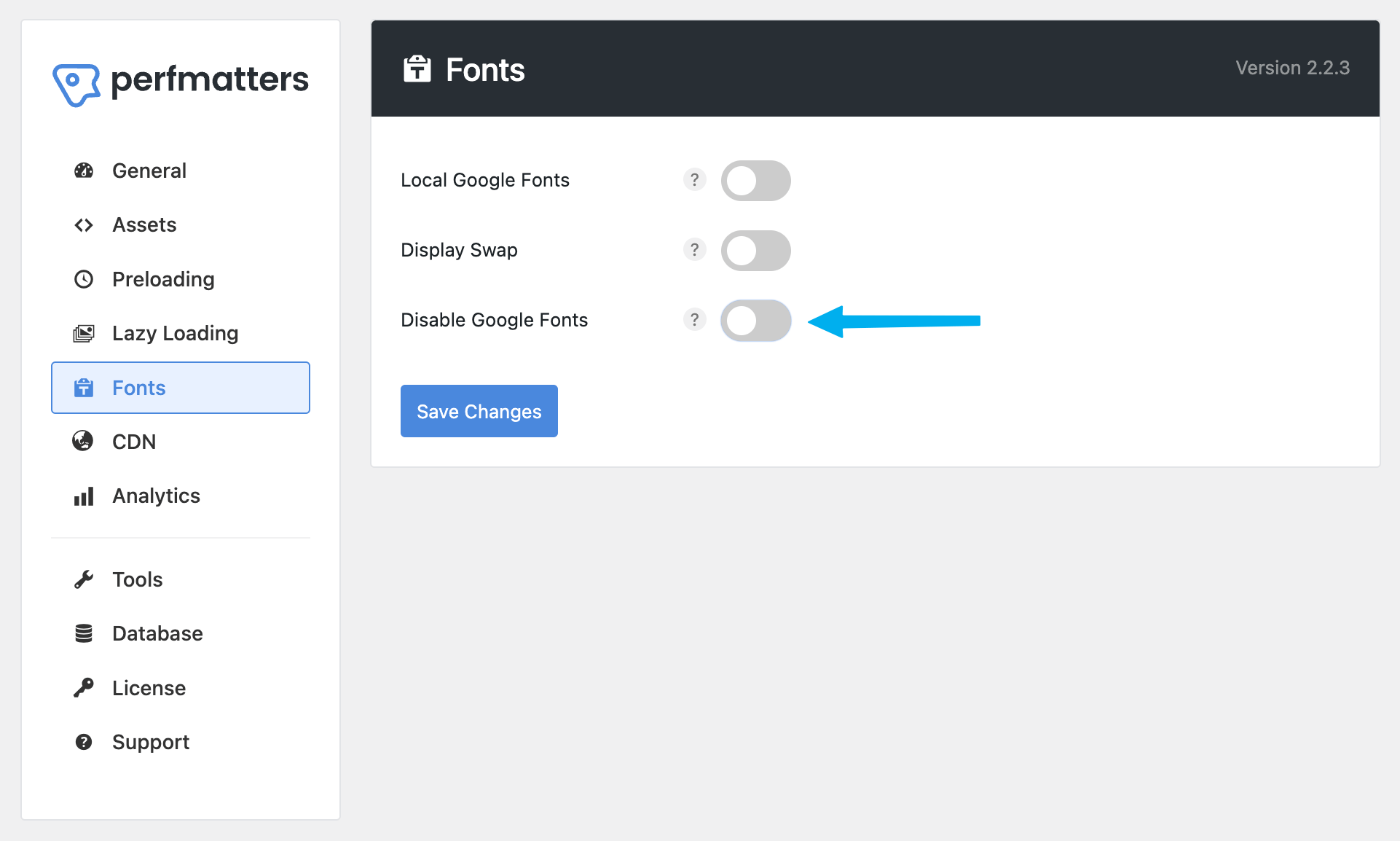This screenshot has height=841, width=1400.
Task: Open the Support page
Action: (151, 741)
